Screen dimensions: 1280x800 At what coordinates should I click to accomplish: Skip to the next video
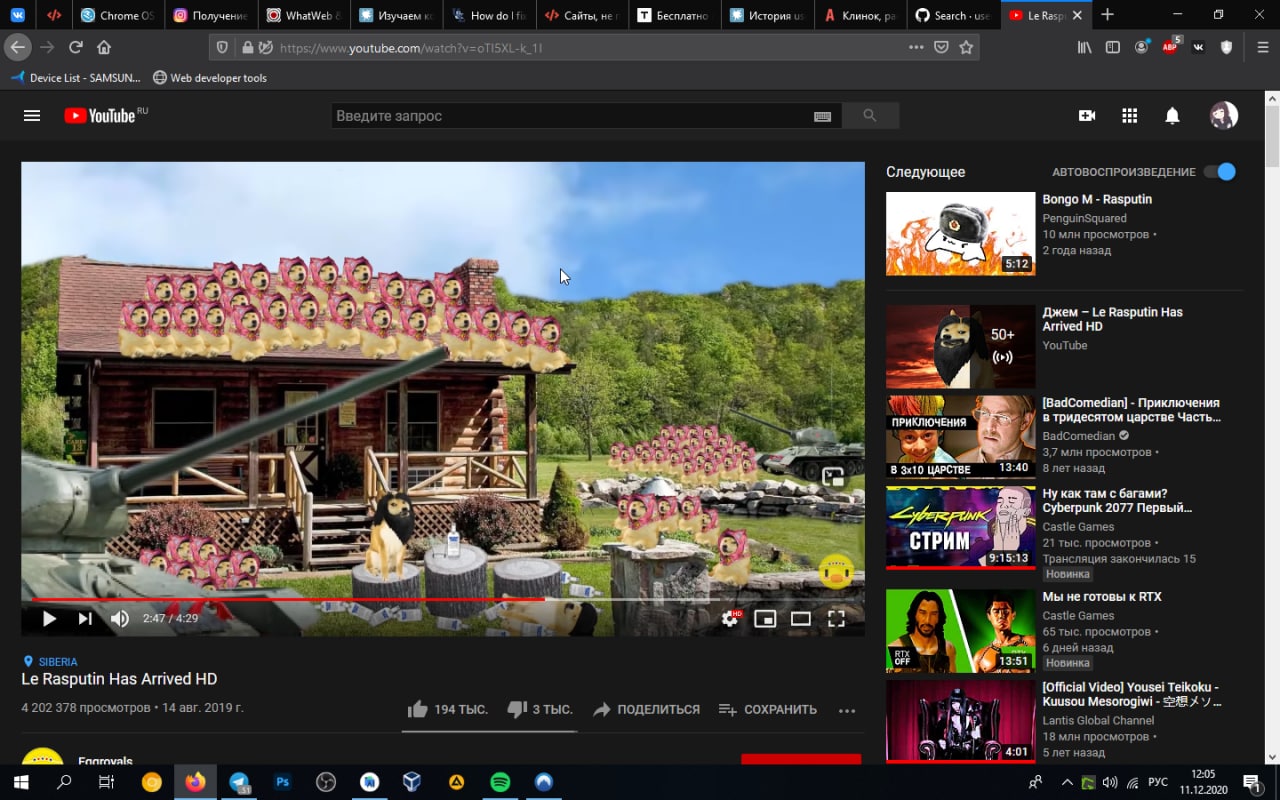click(x=85, y=619)
